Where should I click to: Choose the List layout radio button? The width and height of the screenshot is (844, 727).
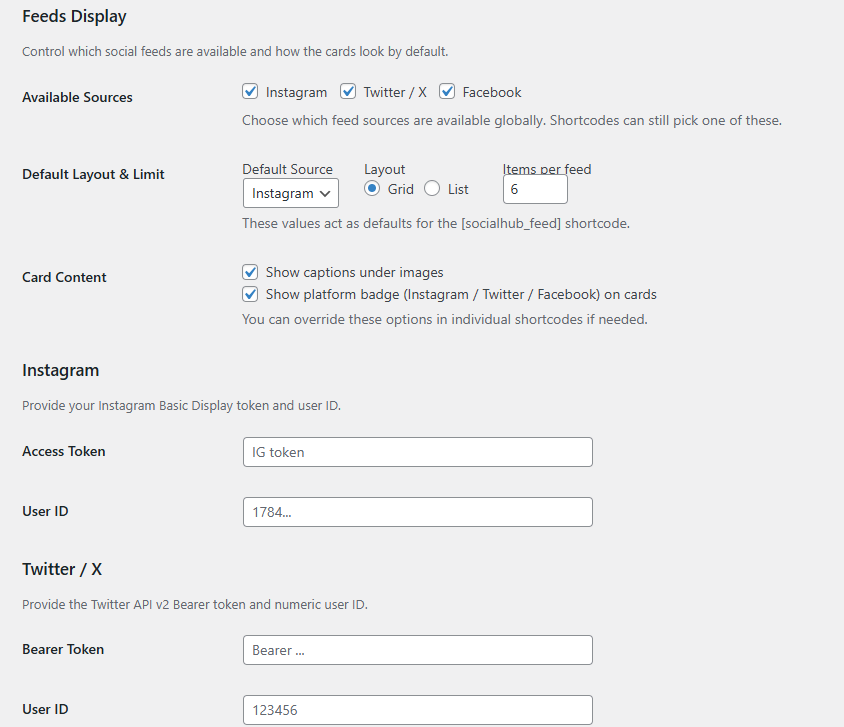click(x=432, y=189)
